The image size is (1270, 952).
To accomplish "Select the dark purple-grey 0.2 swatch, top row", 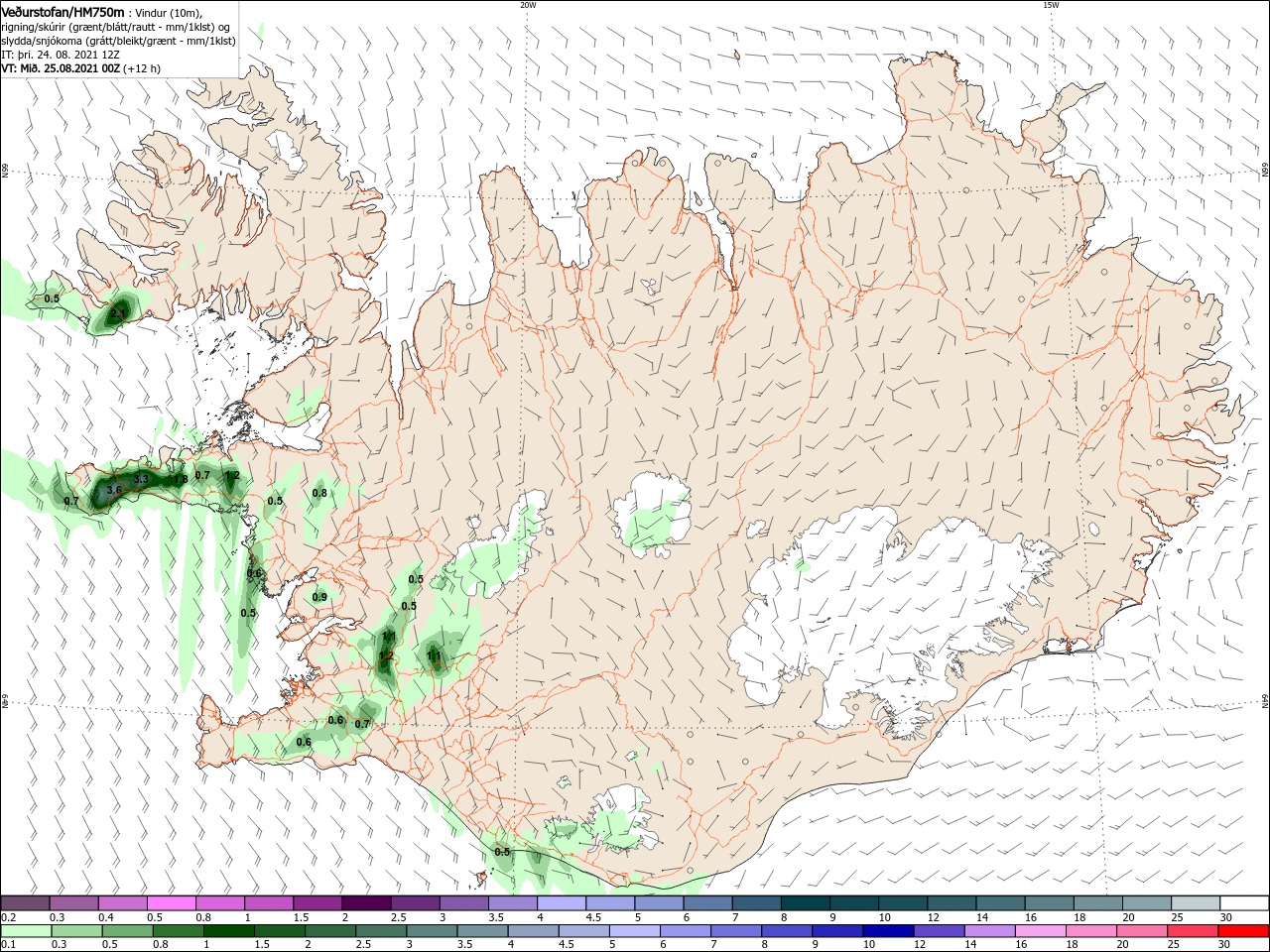I will click(26, 903).
